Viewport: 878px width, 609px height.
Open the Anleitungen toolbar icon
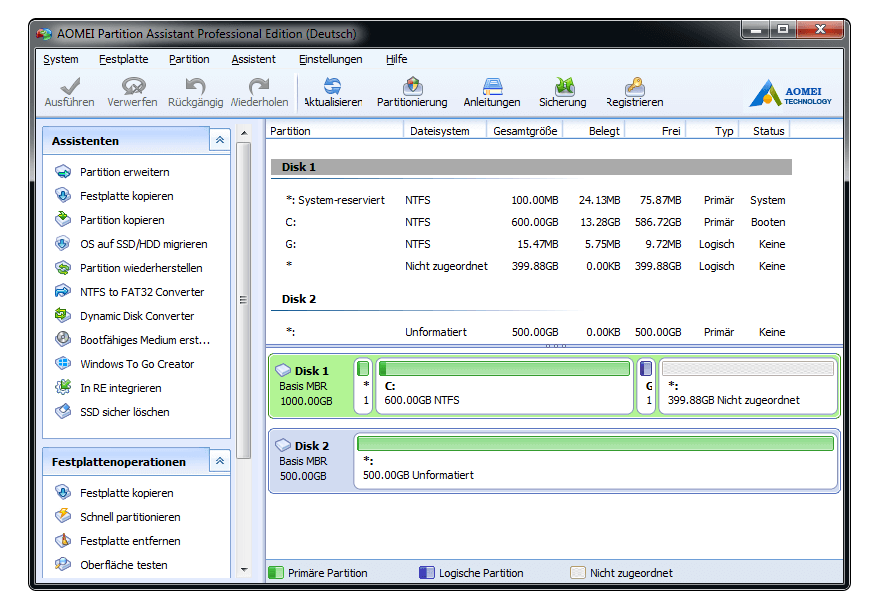coord(492,86)
